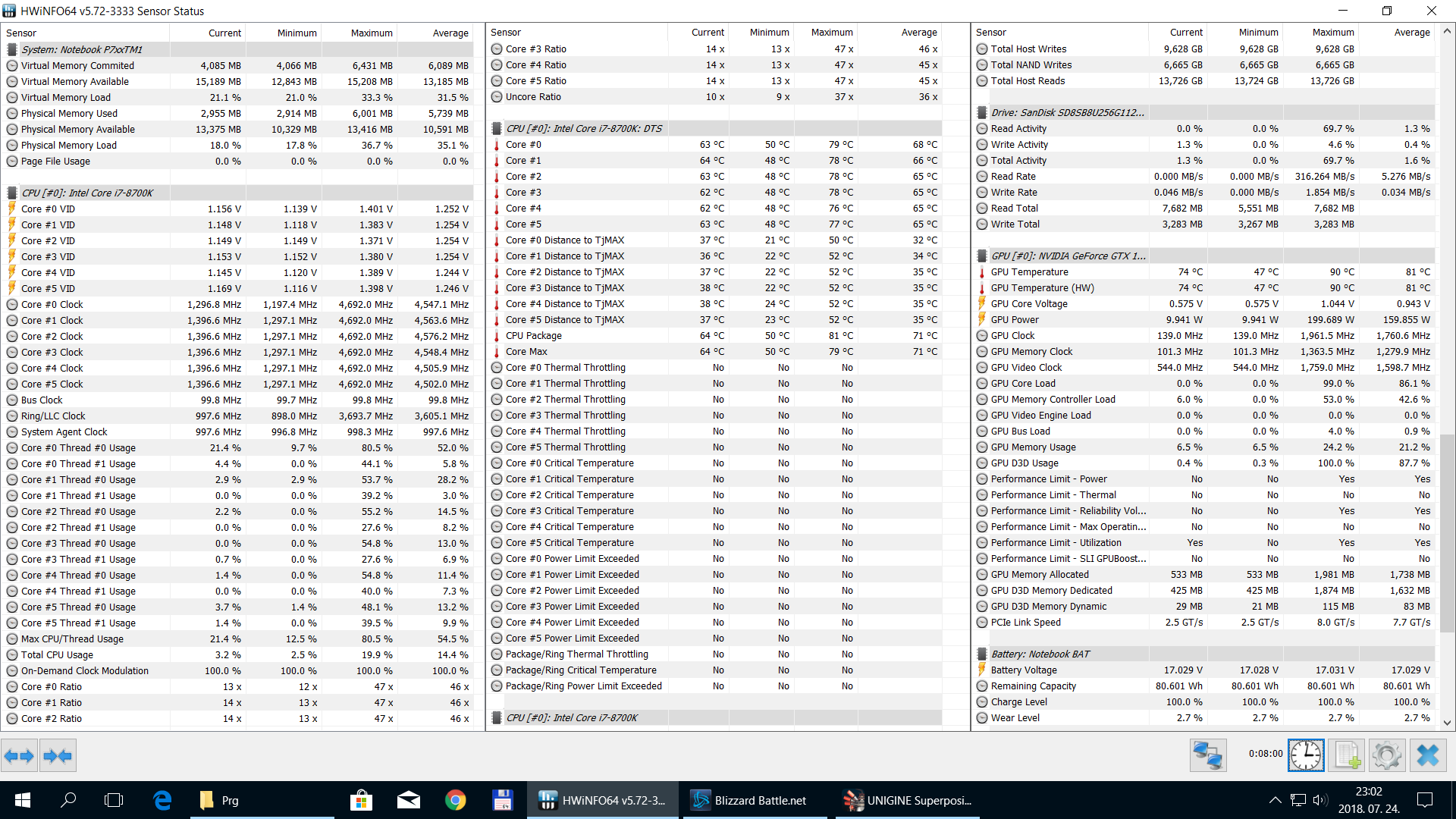This screenshot has width=1456, height=819.
Task: Select GPU Core Voltage bolt icon
Action: pyautogui.click(x=982, y=303)
